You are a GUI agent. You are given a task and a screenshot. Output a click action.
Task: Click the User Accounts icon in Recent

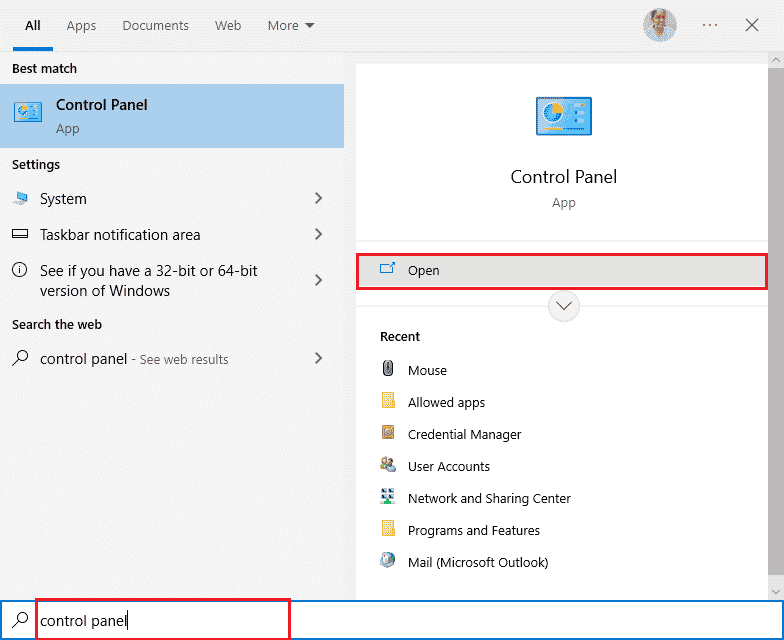point(388,465)
